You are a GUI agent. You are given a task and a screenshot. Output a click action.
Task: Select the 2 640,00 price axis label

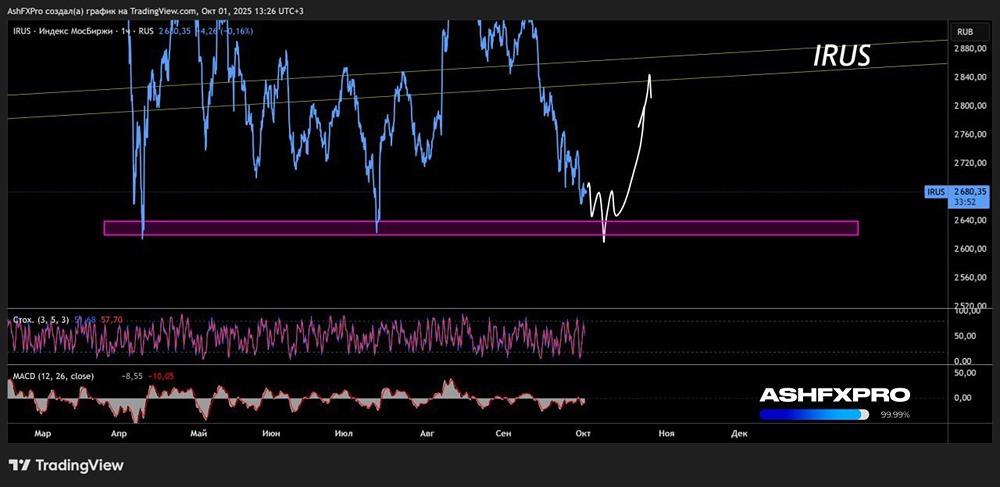click(x=969, y=221)
